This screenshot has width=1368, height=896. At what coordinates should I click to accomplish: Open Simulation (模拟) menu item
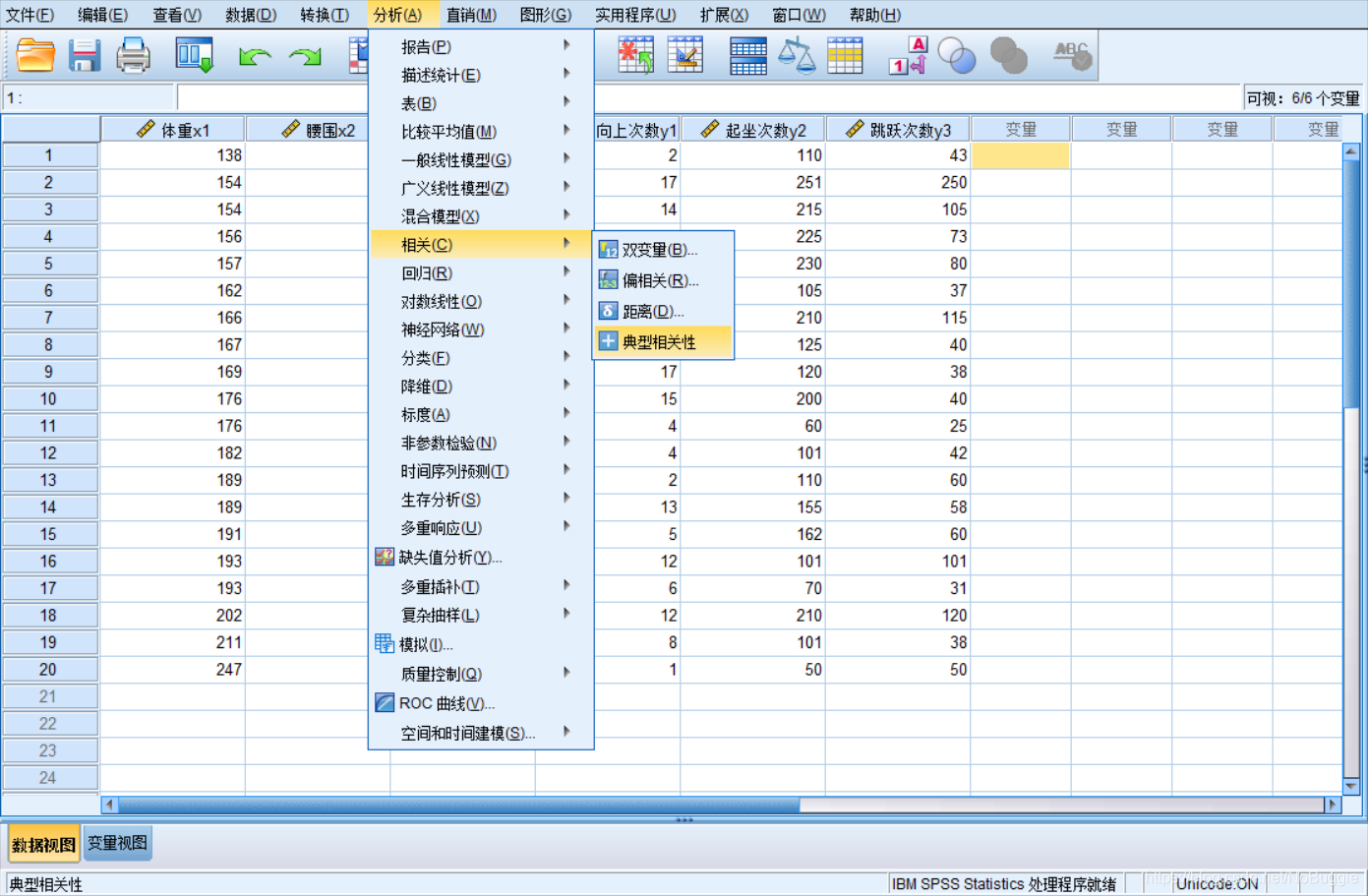pyautogui.click(x=481, y=645)
